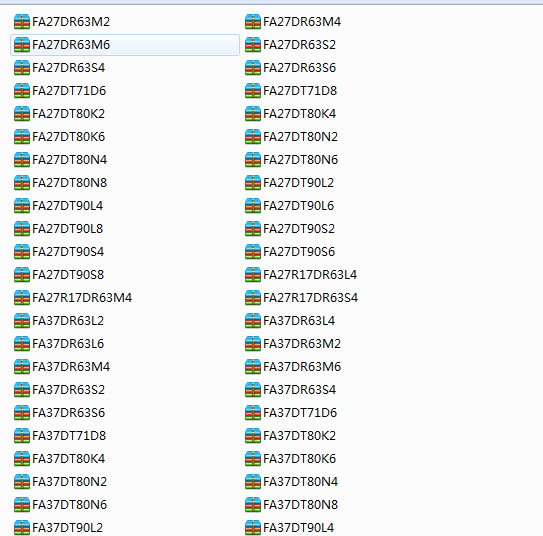Click the archive icon beside FA27DR63M4

[x=253, y=21]
